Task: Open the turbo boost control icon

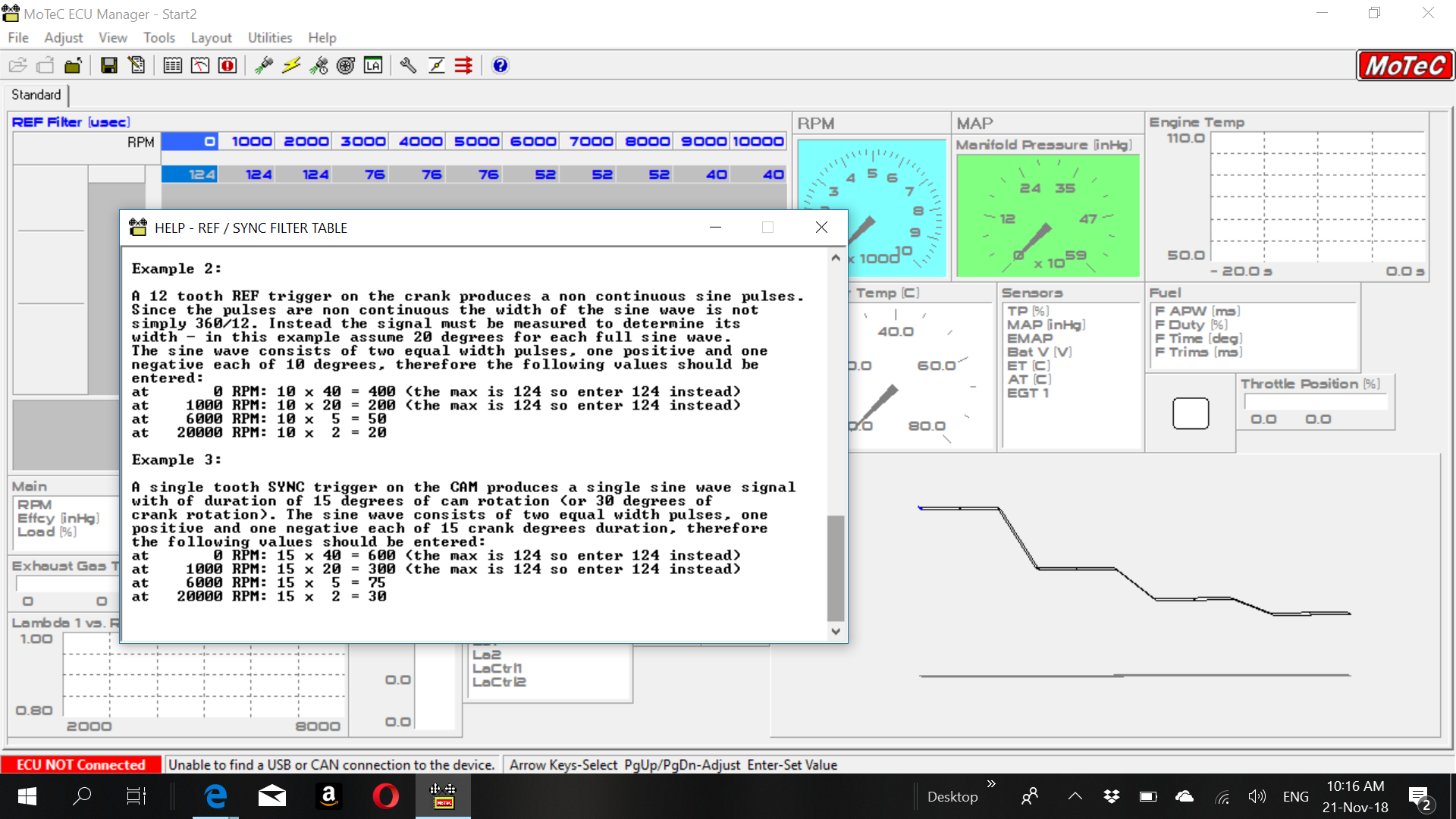Action: (x=346, y=65)
